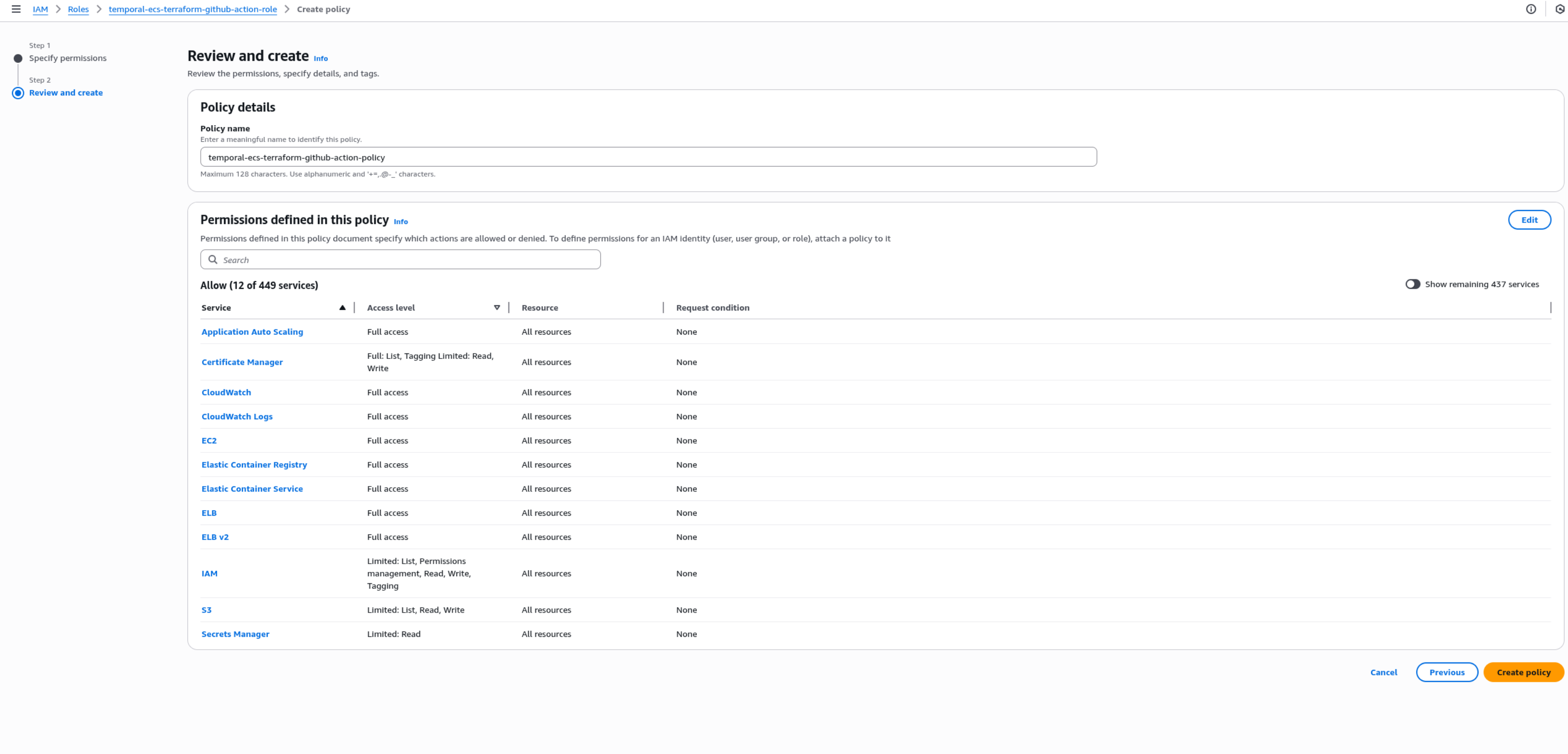Click the Previous button
This screenshot has width=1568, height=754.
[x=1446, y=672]
